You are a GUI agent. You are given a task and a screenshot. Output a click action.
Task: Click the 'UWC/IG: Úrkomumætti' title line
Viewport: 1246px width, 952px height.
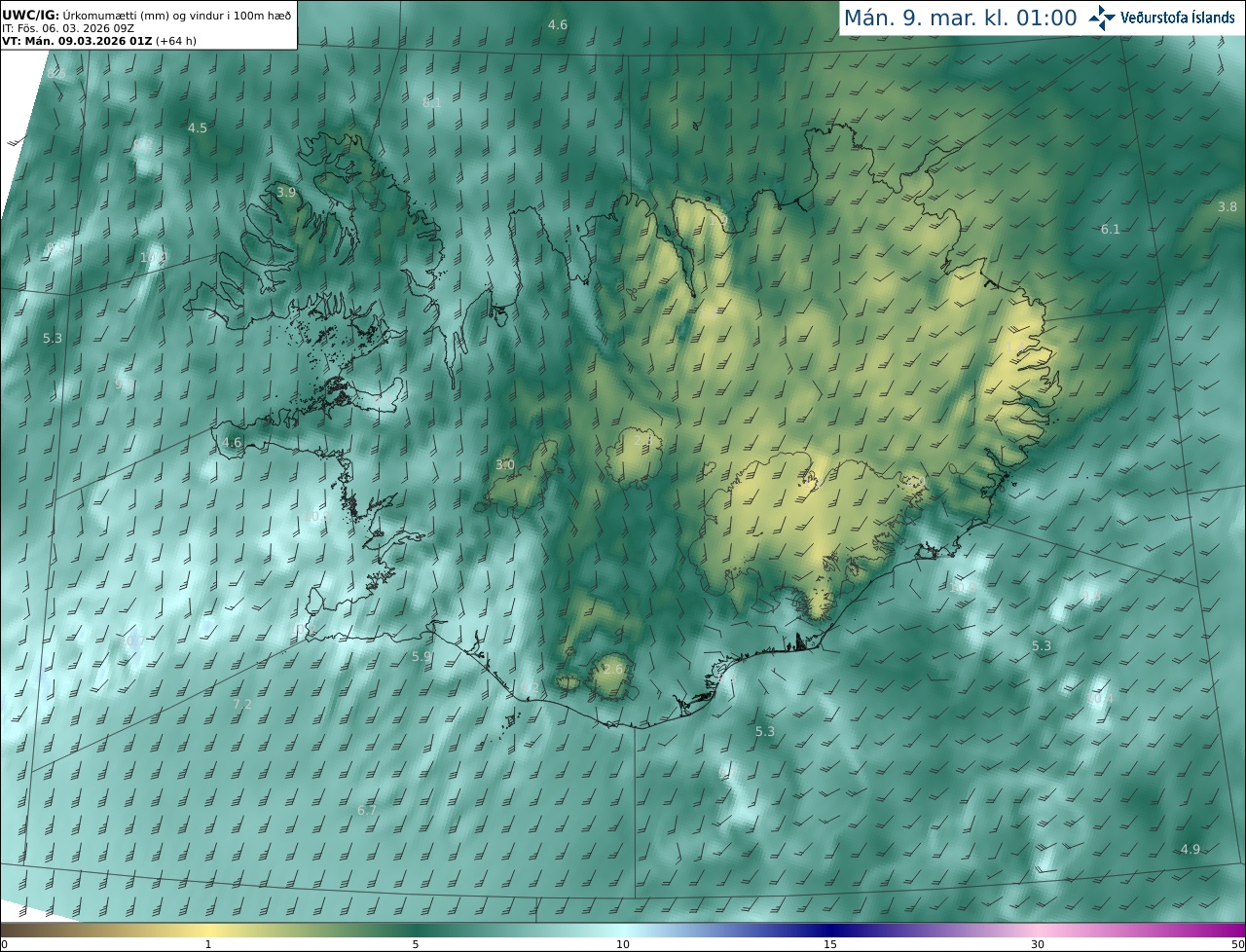pyautogui.click(x=146, y=15)
